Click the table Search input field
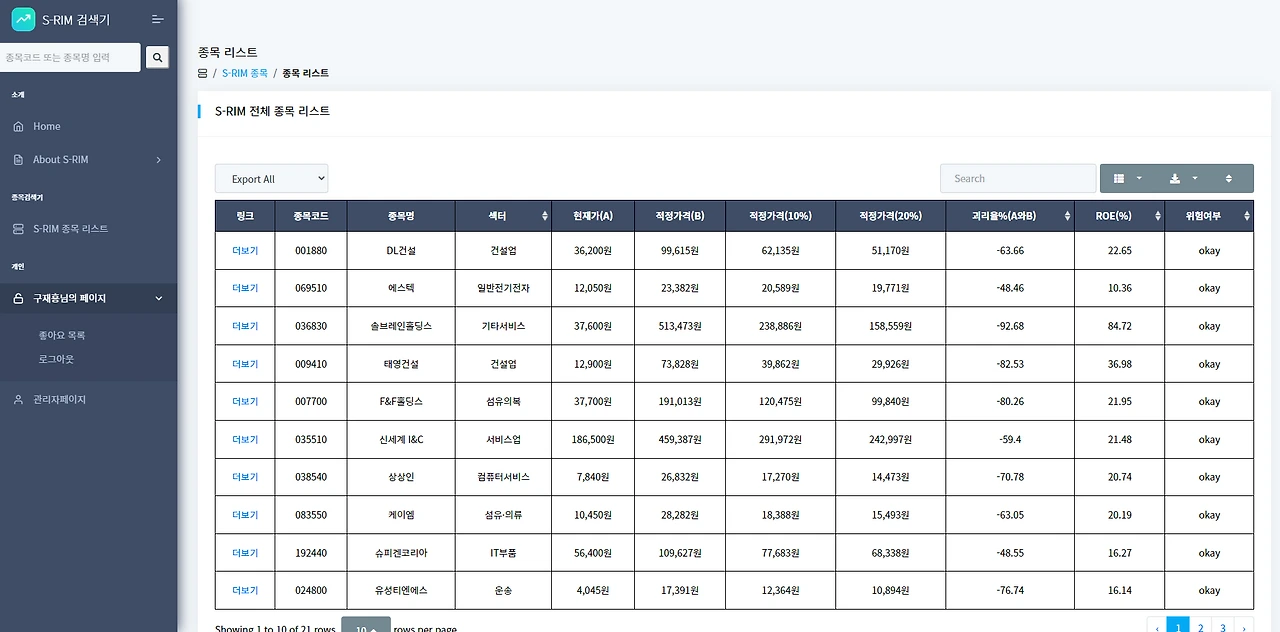 tap(1018, 179)
